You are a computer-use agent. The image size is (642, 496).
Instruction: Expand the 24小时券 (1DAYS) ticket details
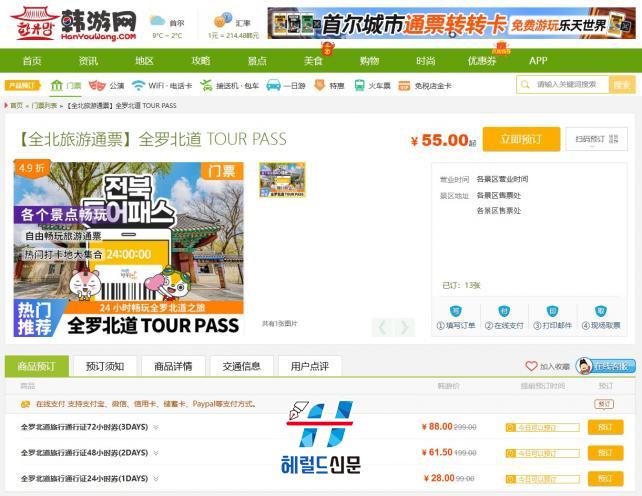[156, 479]
